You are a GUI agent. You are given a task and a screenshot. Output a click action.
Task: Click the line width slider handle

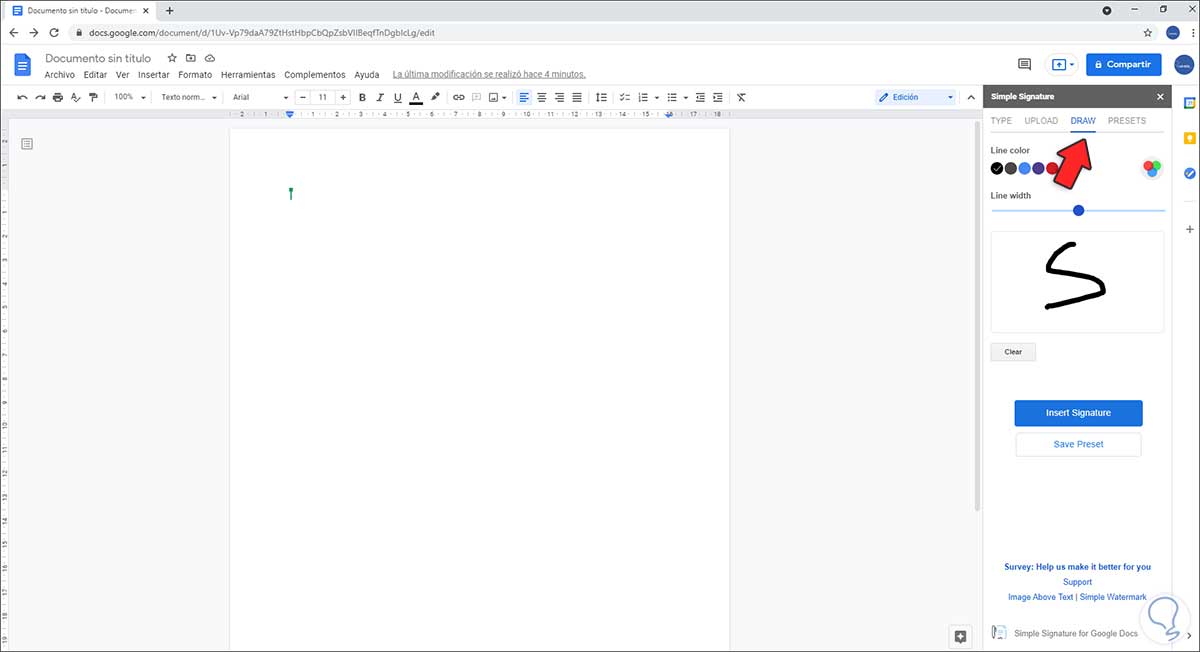coord(1078,210)
